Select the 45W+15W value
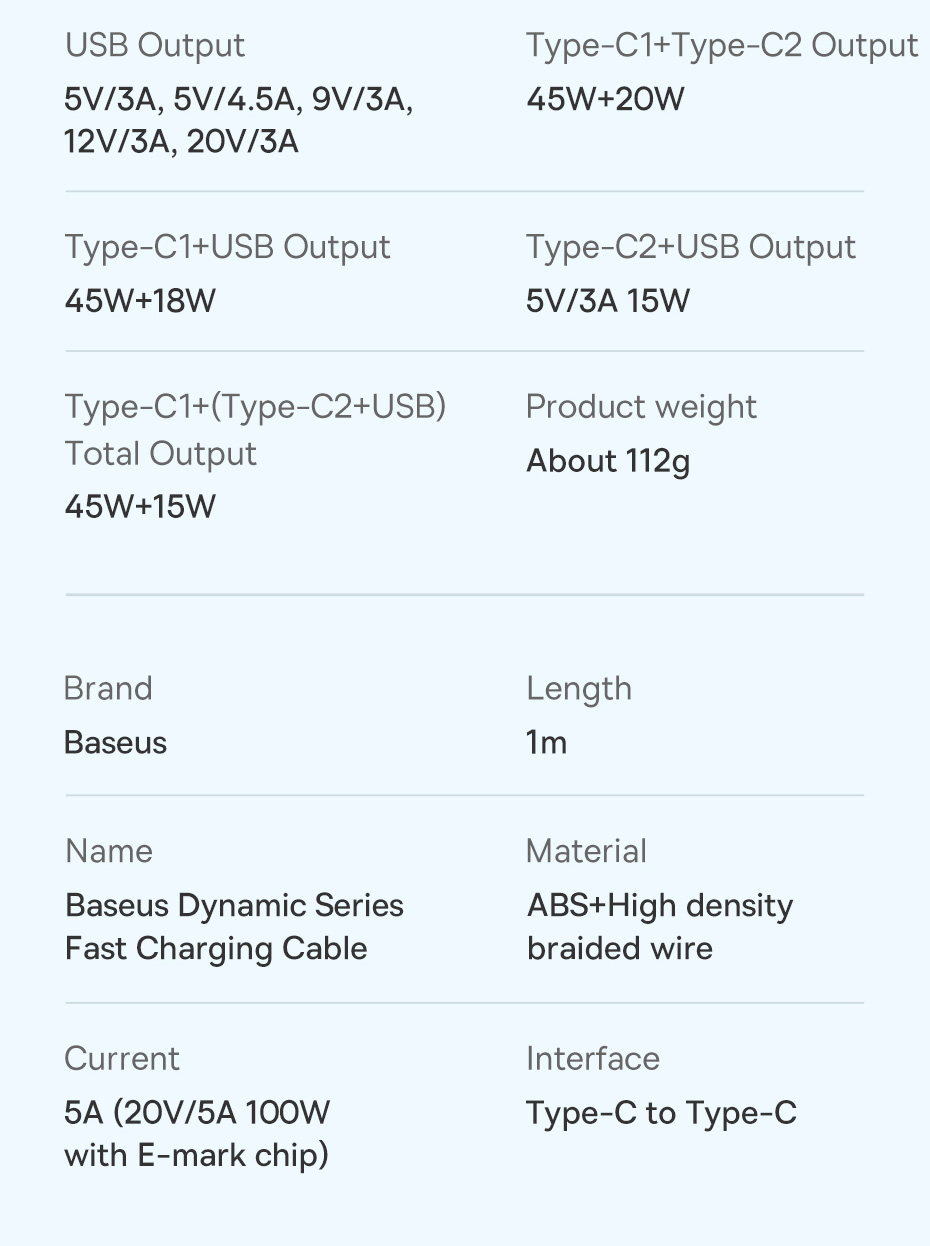930x1246 pixels. pos(140,506)
